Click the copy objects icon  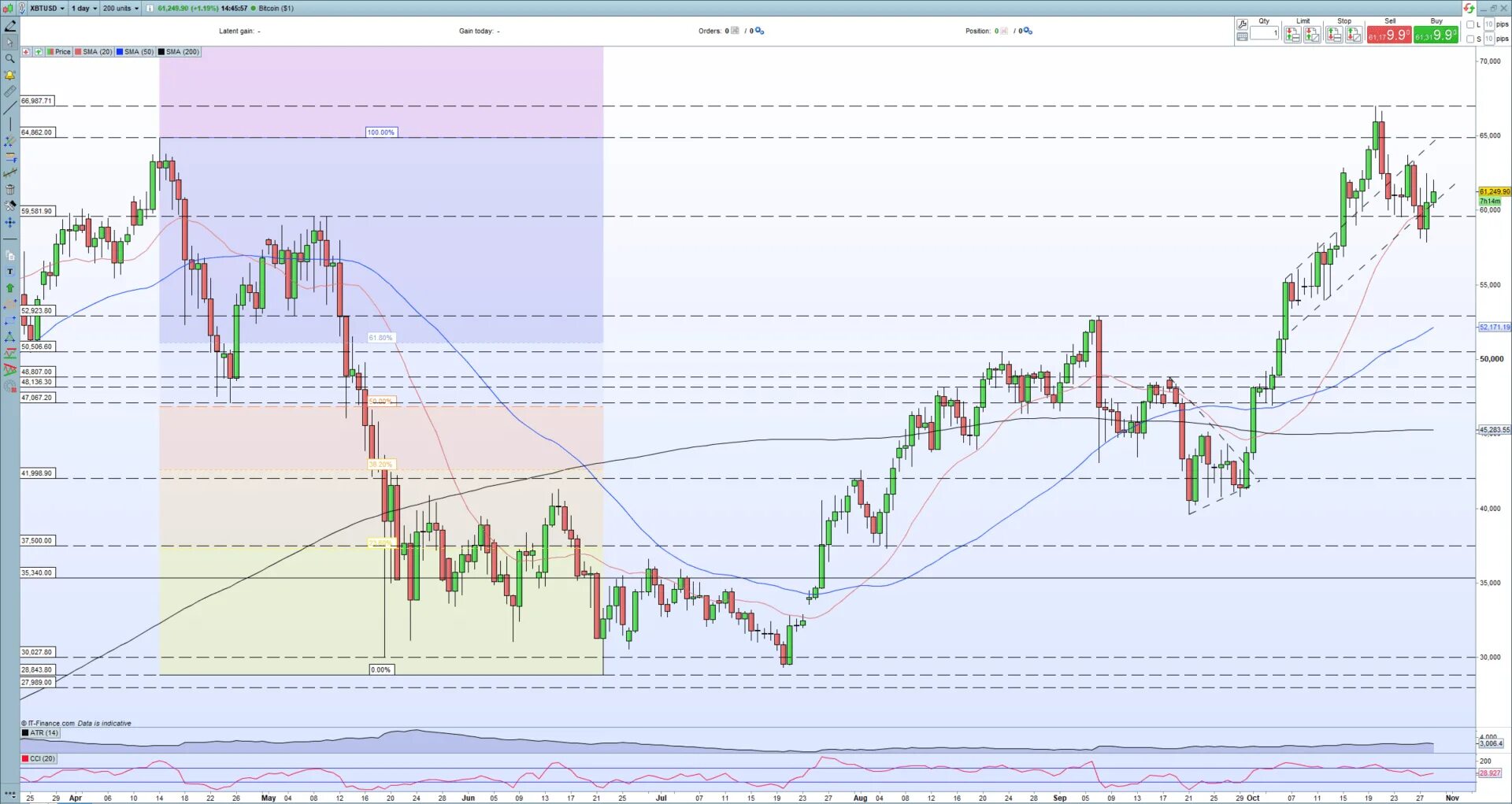(10, 256)
